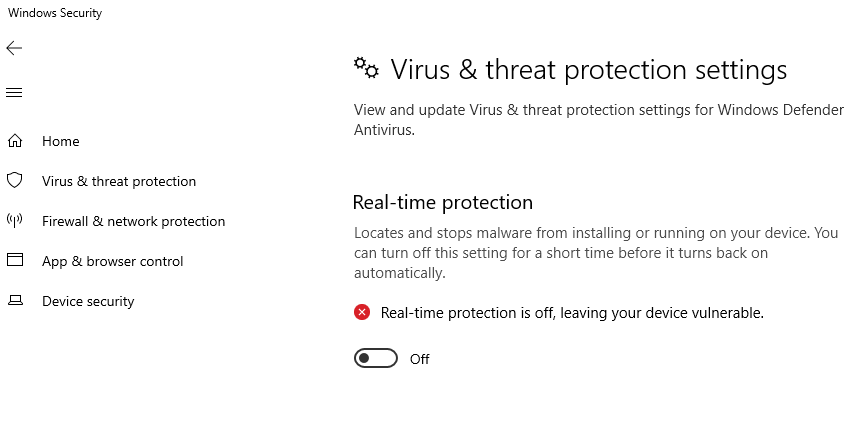Open the hamburger navigation menu
Image resolution: width=866 pixels, height=423 pixels.
click(x=14, y=93)
